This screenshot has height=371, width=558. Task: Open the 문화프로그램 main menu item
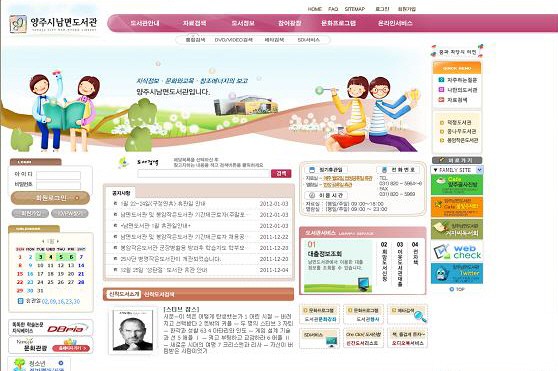pos(338,23)
